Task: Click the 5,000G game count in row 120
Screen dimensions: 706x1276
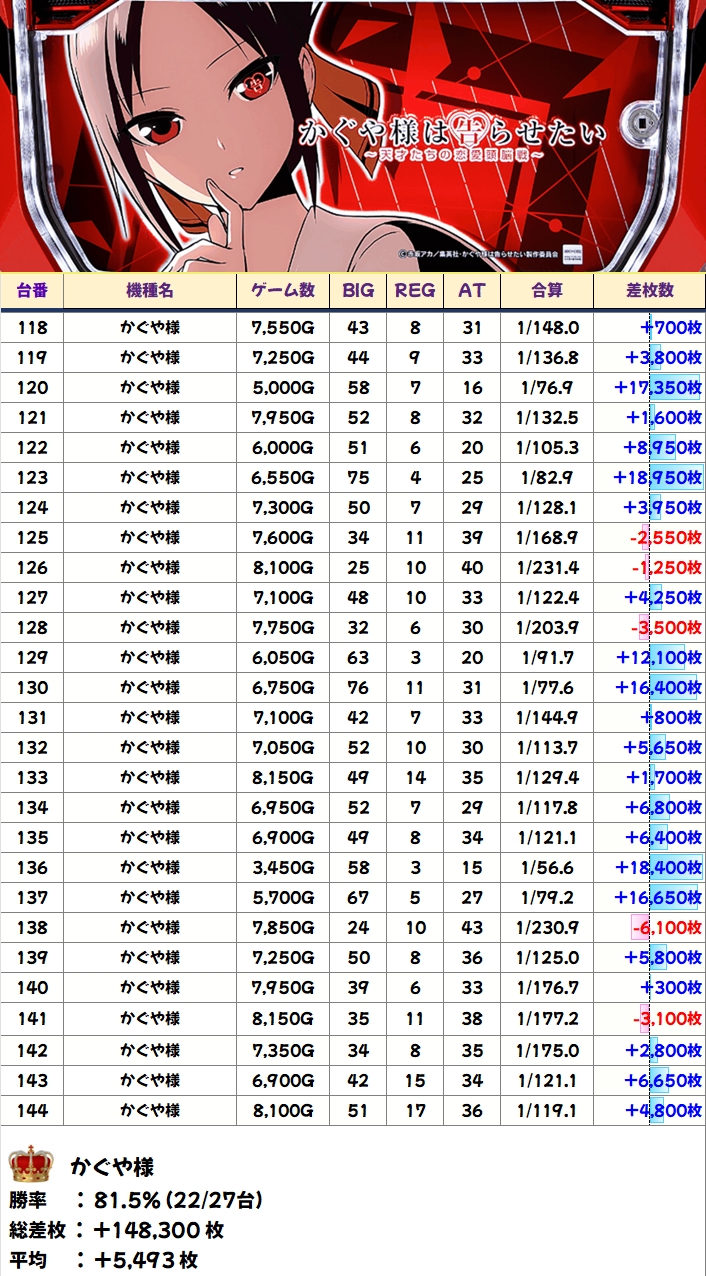Action: tap(283, 388)
